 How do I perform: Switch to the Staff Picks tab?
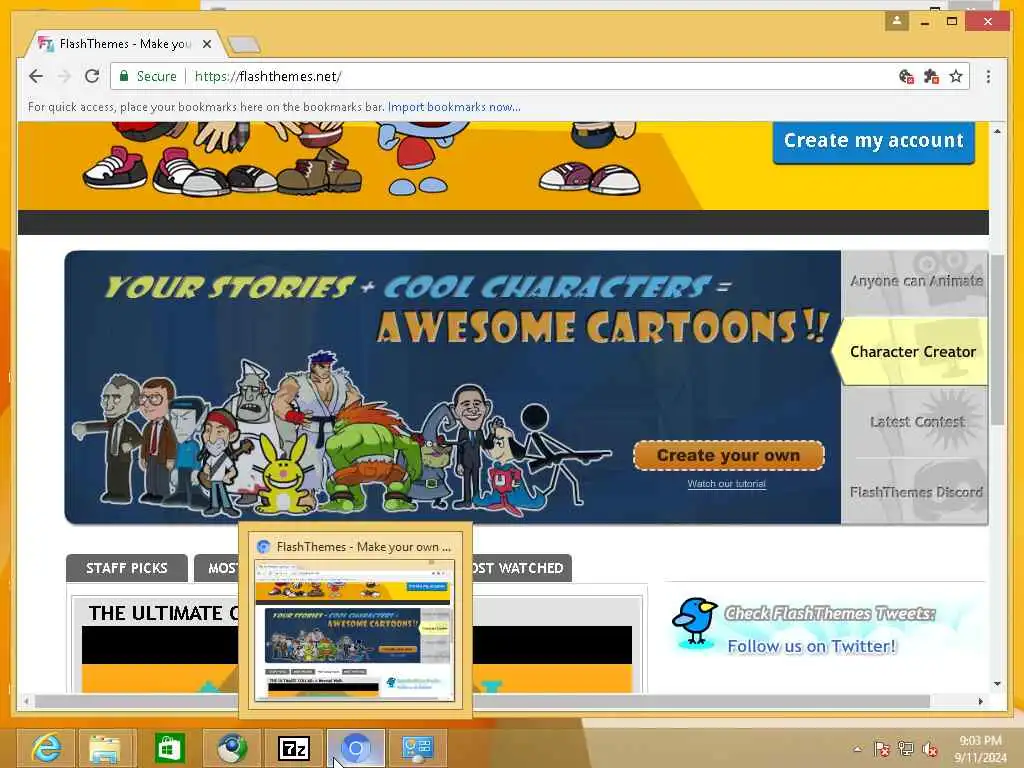coord(127,568)
